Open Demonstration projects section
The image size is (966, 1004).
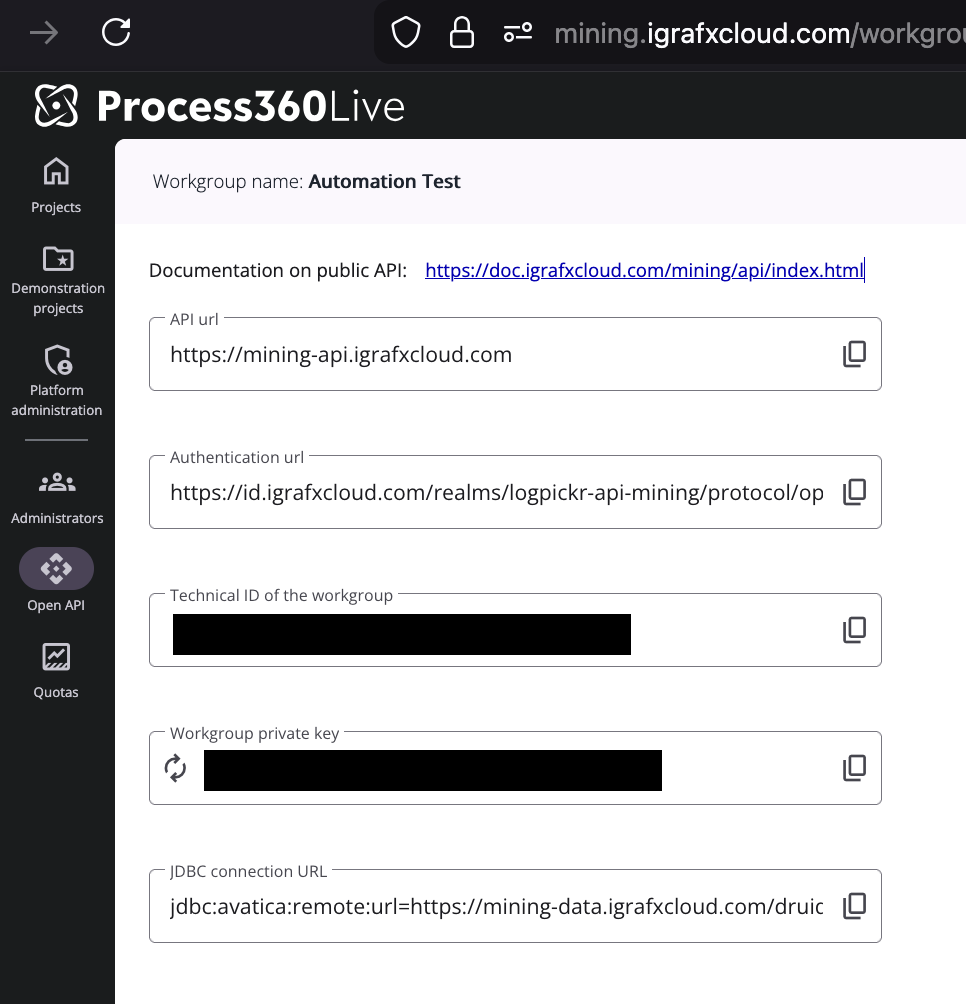pos(58,280)
